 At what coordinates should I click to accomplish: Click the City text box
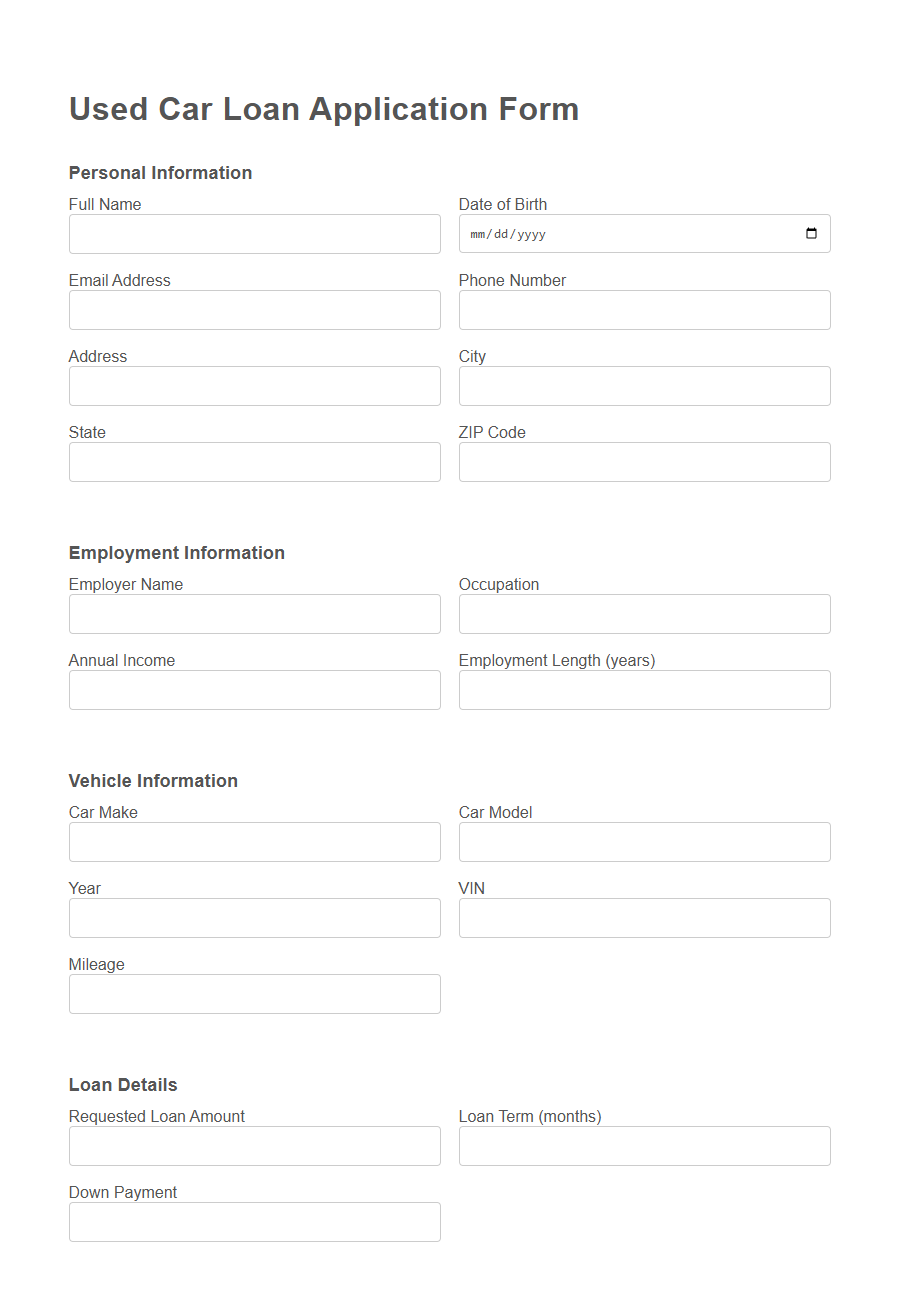[643, 385]
